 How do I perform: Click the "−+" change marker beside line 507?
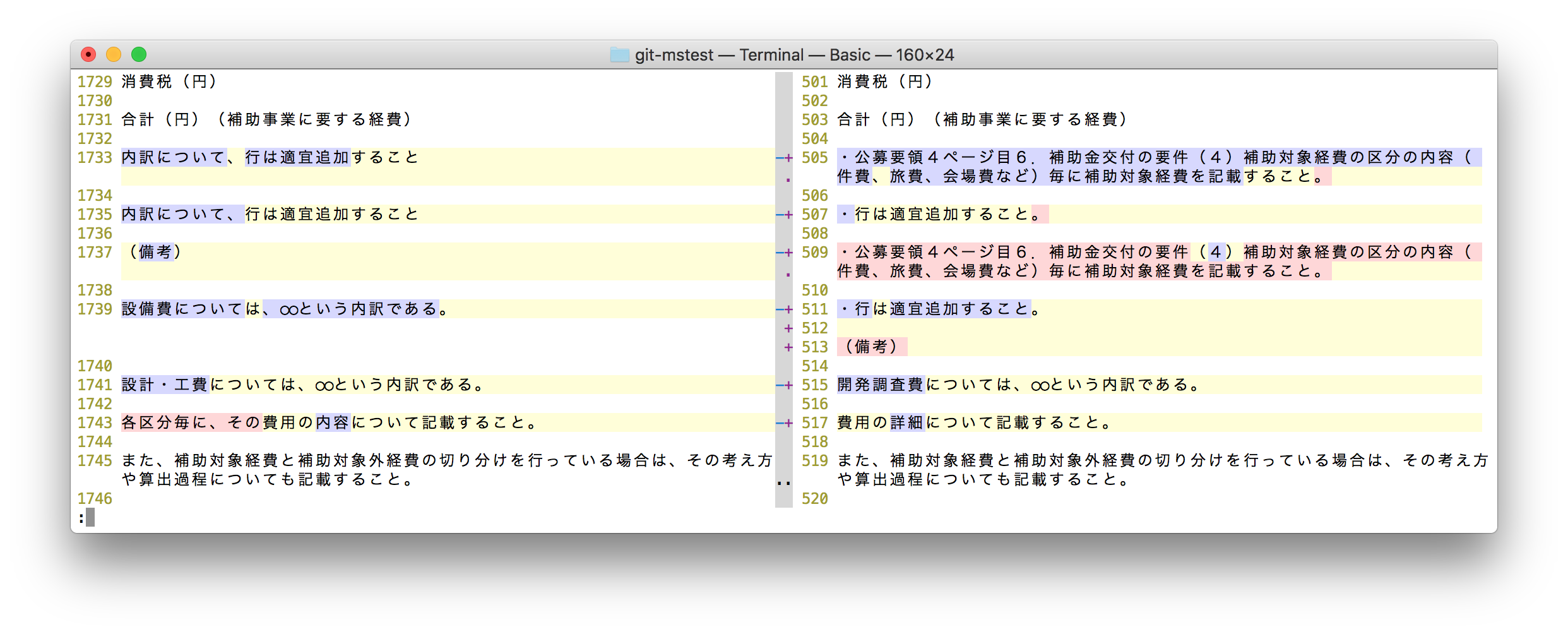tap(785, 214)
